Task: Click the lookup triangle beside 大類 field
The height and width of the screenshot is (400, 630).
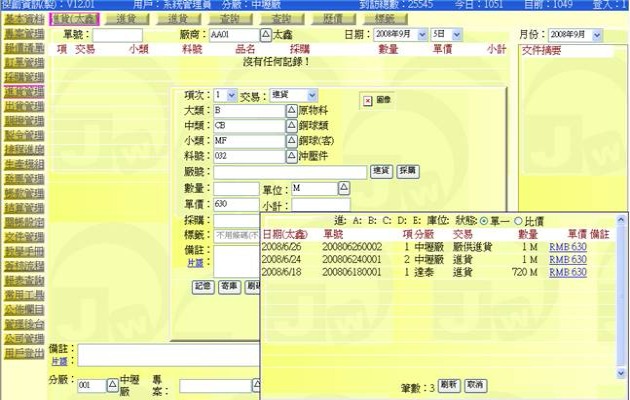Action: [292, 110]
